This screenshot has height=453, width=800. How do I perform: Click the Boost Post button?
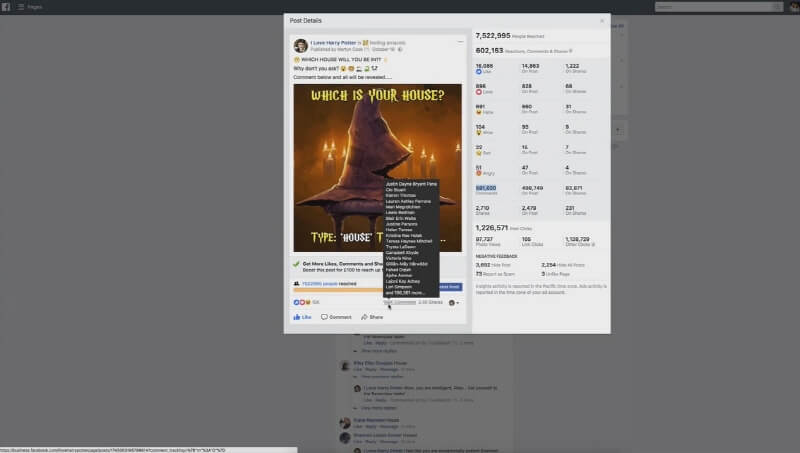[451, 287]
